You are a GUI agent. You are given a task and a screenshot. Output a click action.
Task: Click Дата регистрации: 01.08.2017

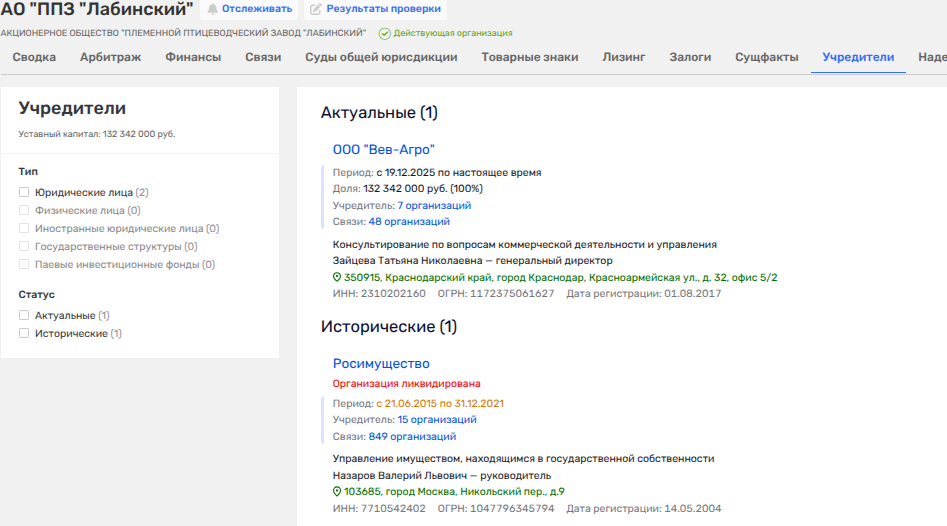coord(643,293)
